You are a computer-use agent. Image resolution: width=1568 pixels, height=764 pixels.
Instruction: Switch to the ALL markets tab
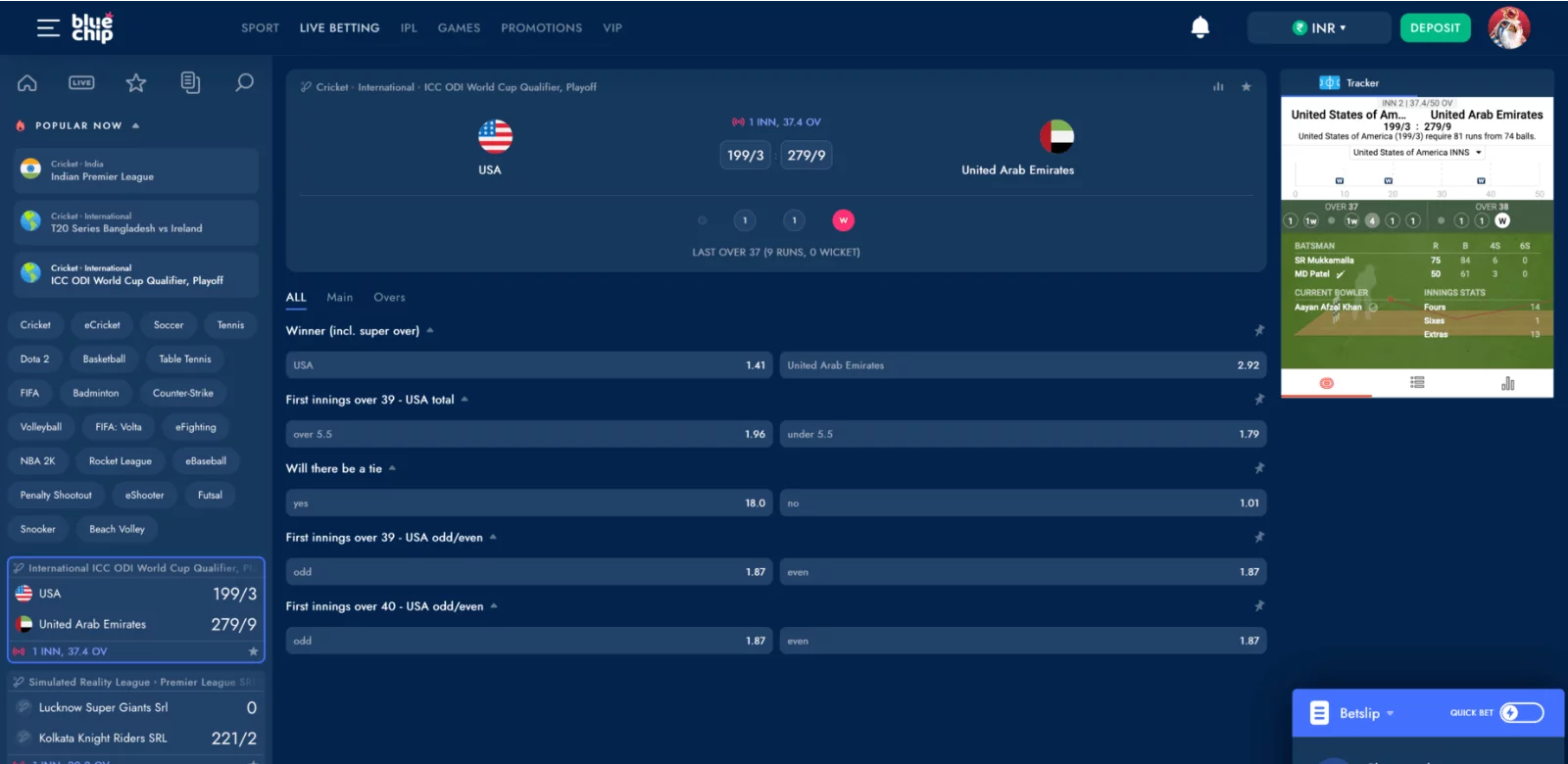[296, 298]
